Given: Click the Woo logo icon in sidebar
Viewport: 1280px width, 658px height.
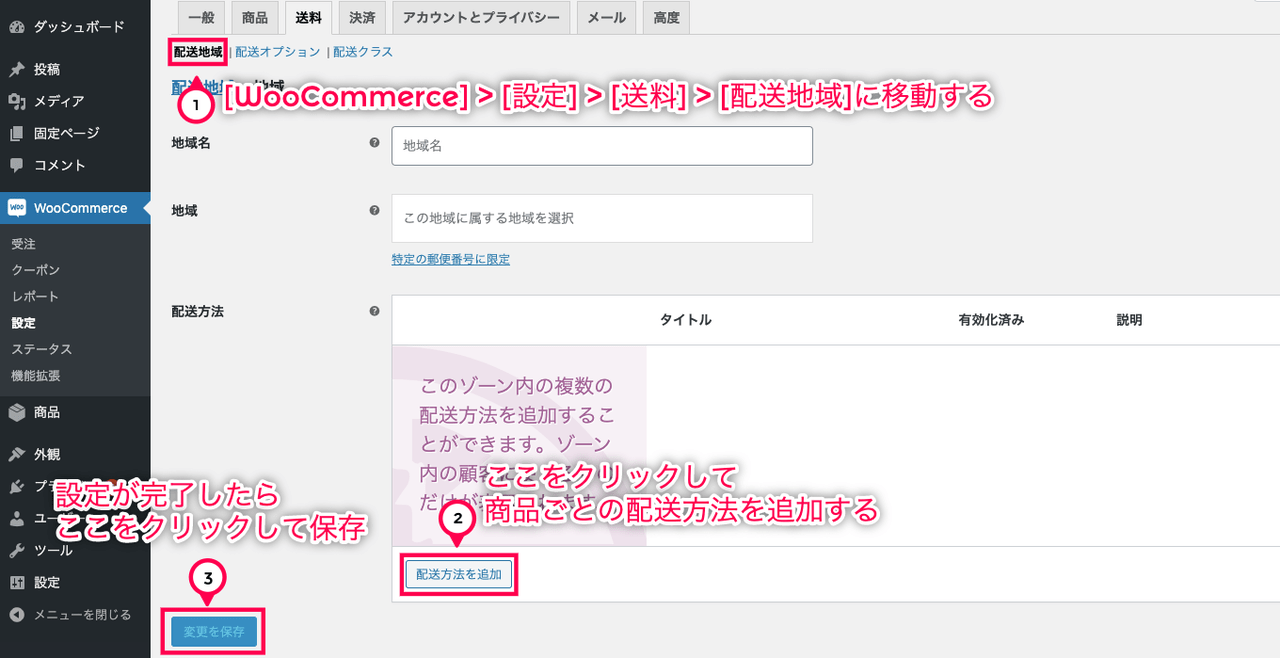Looking at the screenshot, I should coord(16,208).
